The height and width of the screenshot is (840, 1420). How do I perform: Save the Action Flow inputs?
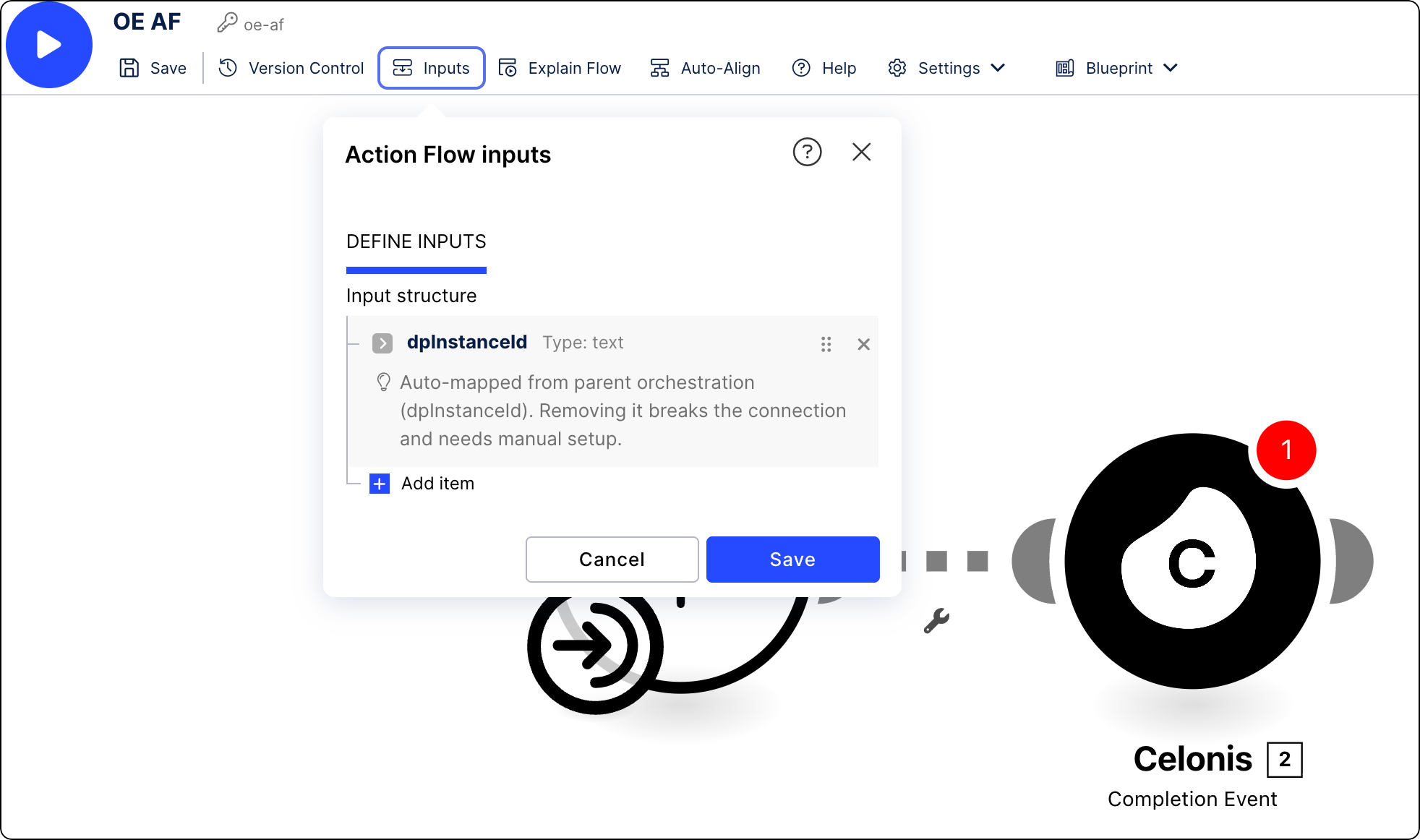click(x=792, y=559)
